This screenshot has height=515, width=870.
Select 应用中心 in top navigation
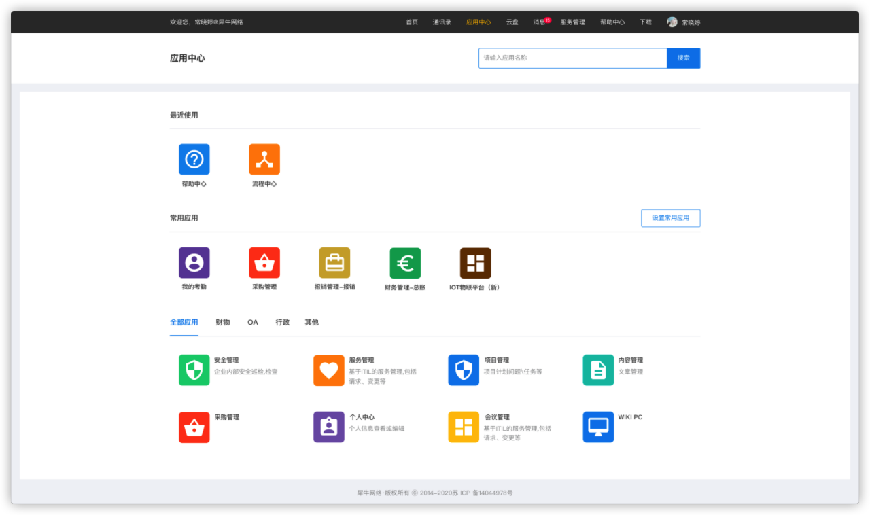[x=478, y=22]
